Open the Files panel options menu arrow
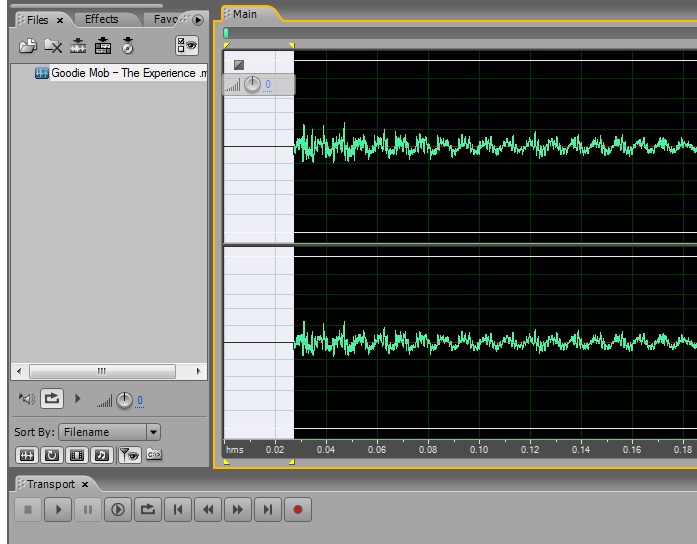Screen dimensions: 697x544 coord(198,20)
